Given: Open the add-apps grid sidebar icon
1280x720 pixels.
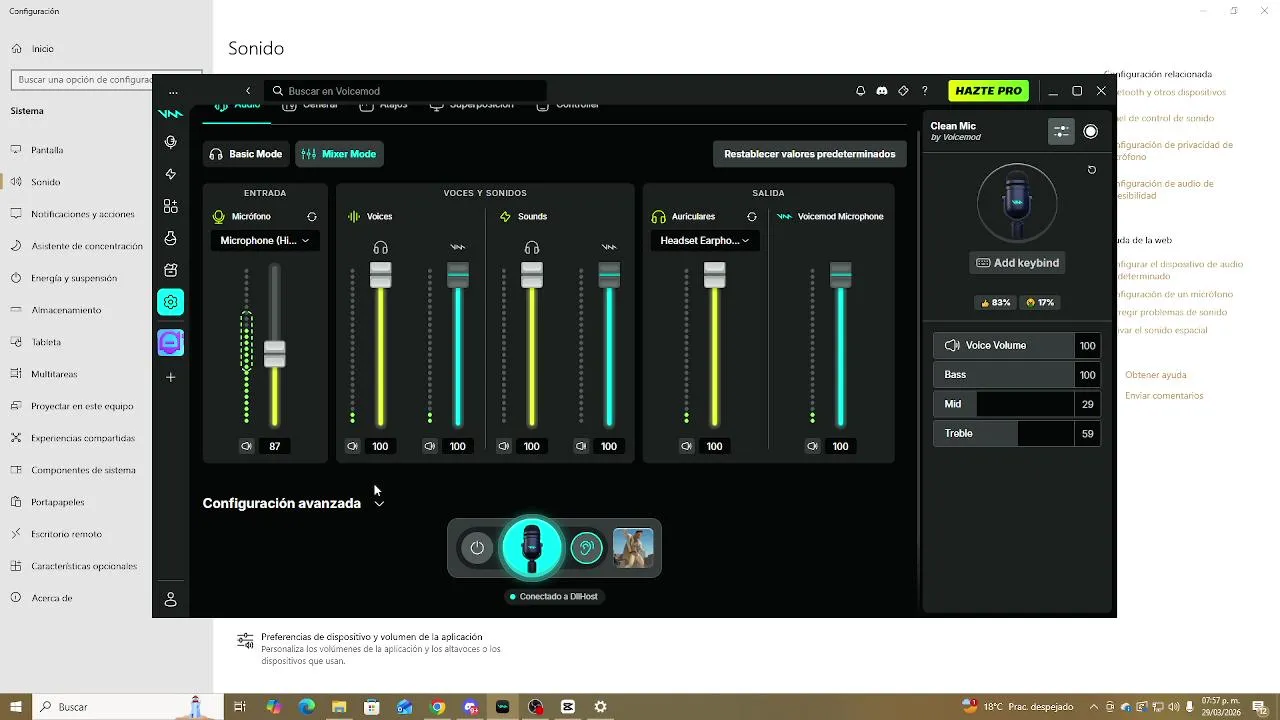Looking at the screenshot, I should point(170,206).
